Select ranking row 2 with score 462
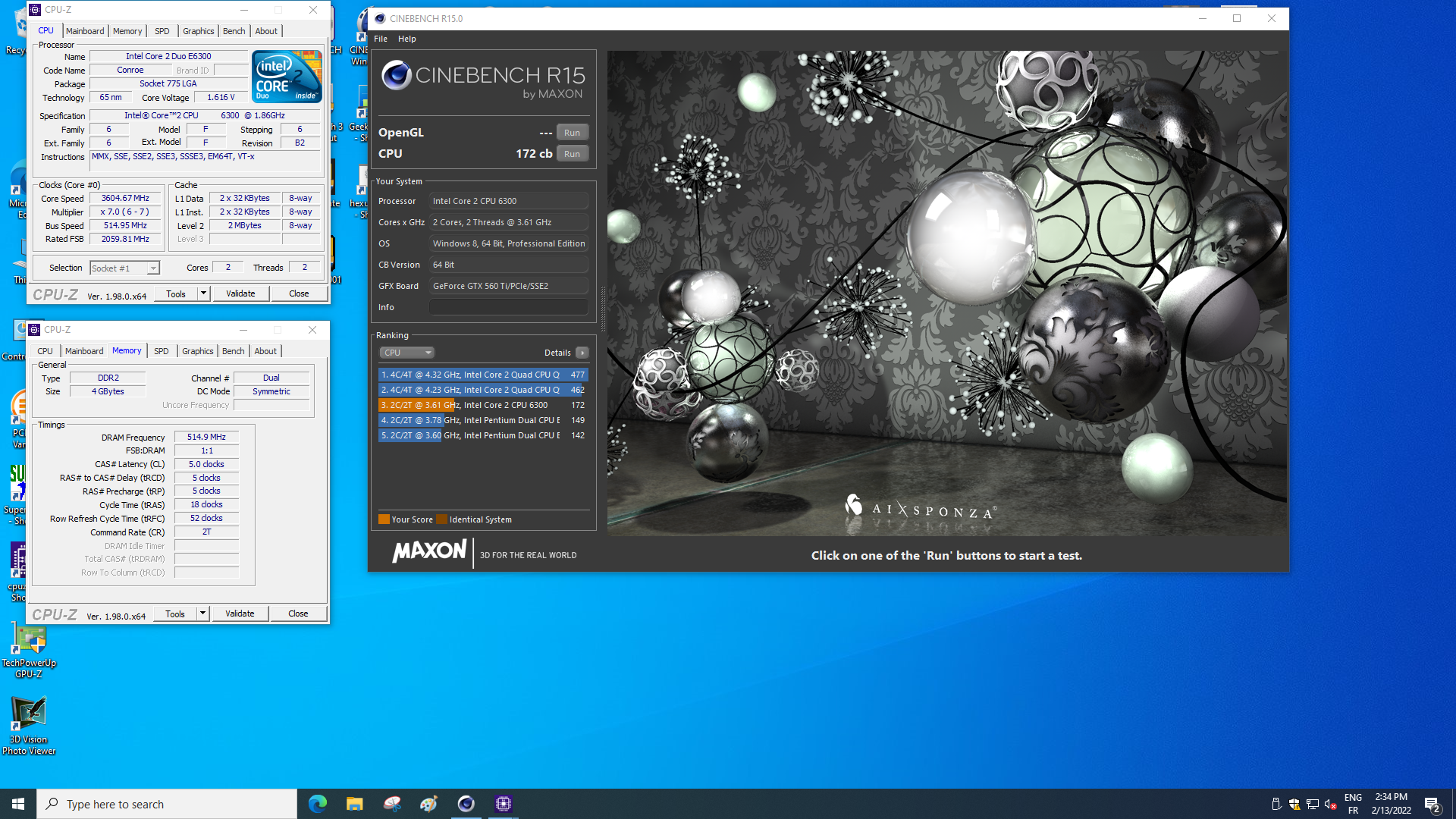1456x819 pixels. (x=483, y=390)
